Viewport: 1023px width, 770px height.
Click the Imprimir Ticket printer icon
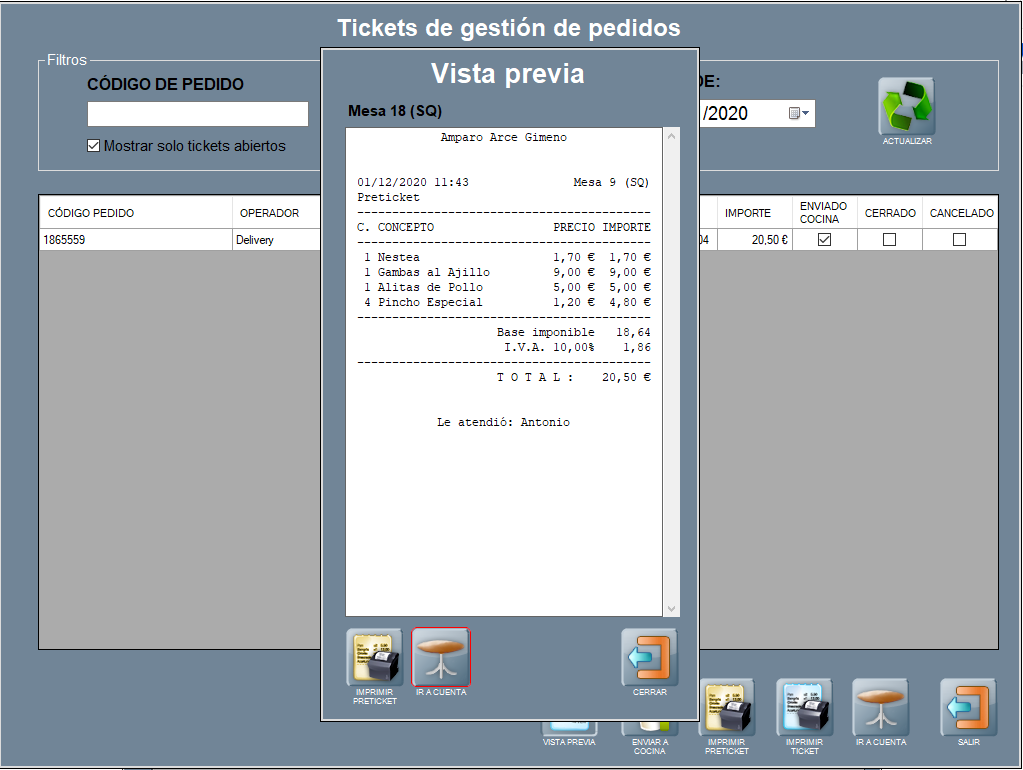coord(804,707)
